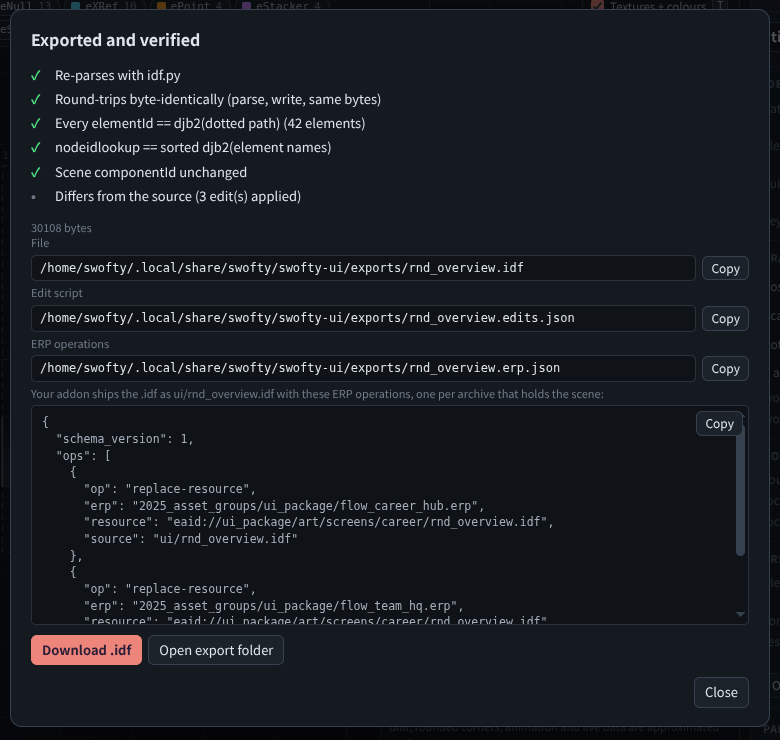The height and width of the screenshot is (740, 780).
Task: Open export folder
Action: [x=216, y=650]
